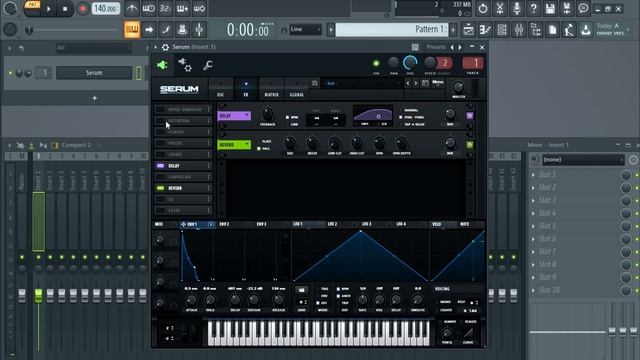Select the LFO 4 tab
This screenshot has height=360, width=640.
[401, 224]
